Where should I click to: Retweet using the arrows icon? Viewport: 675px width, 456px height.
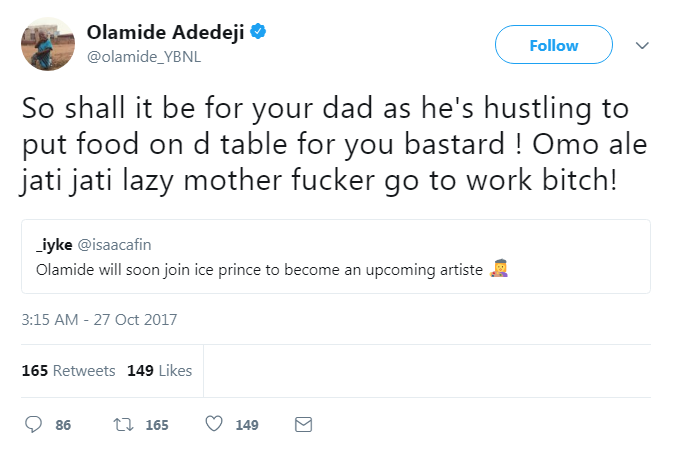[x=124, y=425]
